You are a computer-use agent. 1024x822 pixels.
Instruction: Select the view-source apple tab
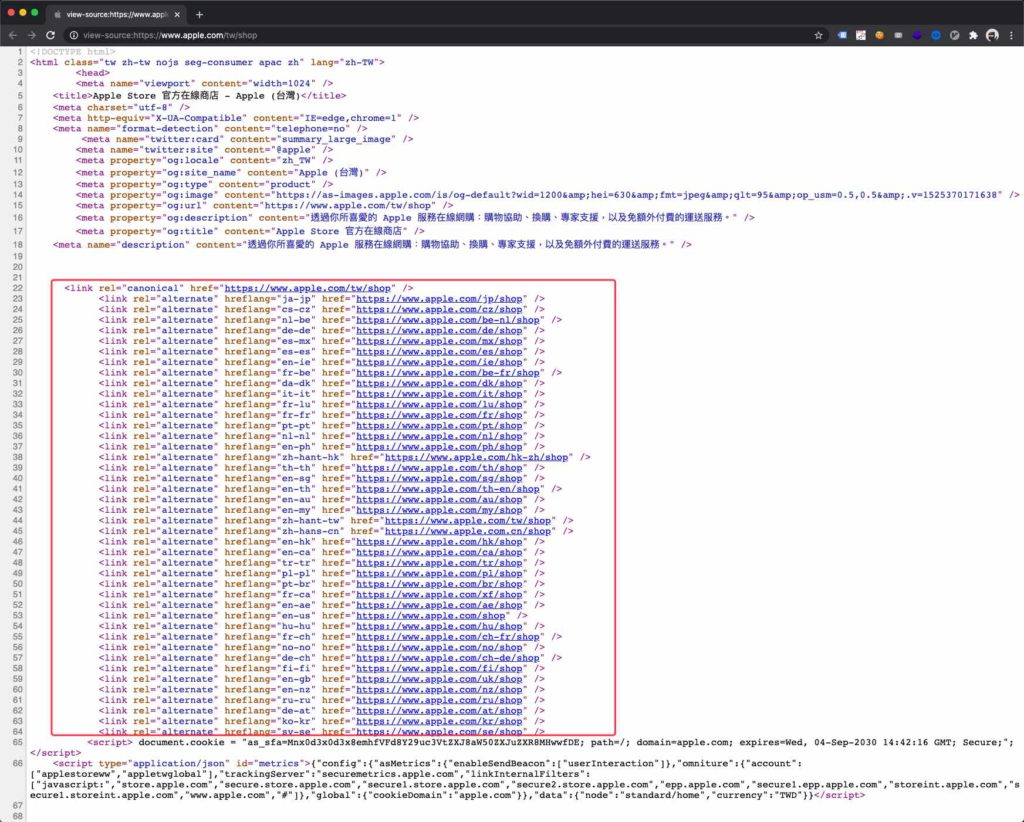coord(117,14)
